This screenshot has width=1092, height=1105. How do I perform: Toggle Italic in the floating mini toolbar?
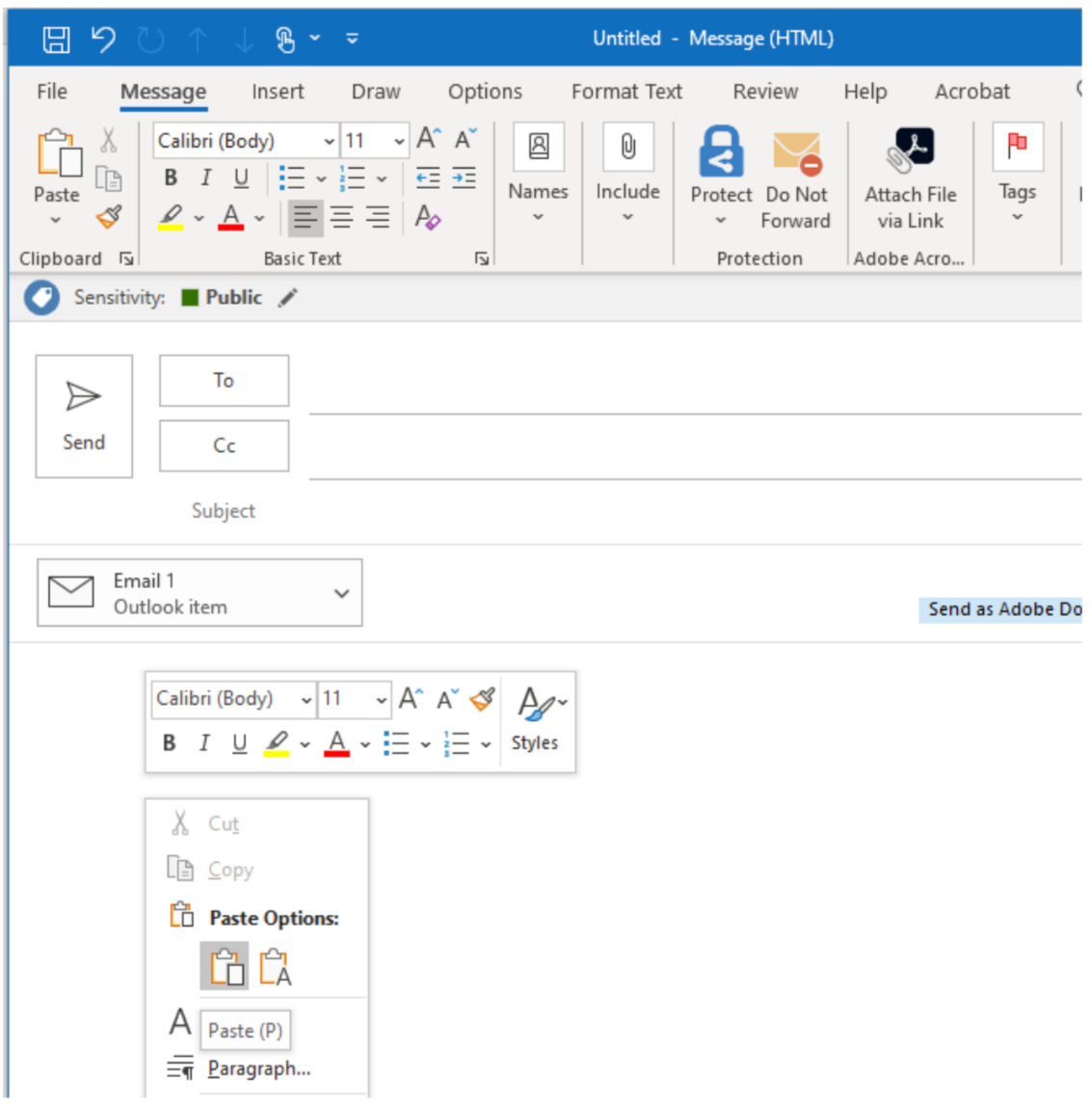(x=203, y=742)
